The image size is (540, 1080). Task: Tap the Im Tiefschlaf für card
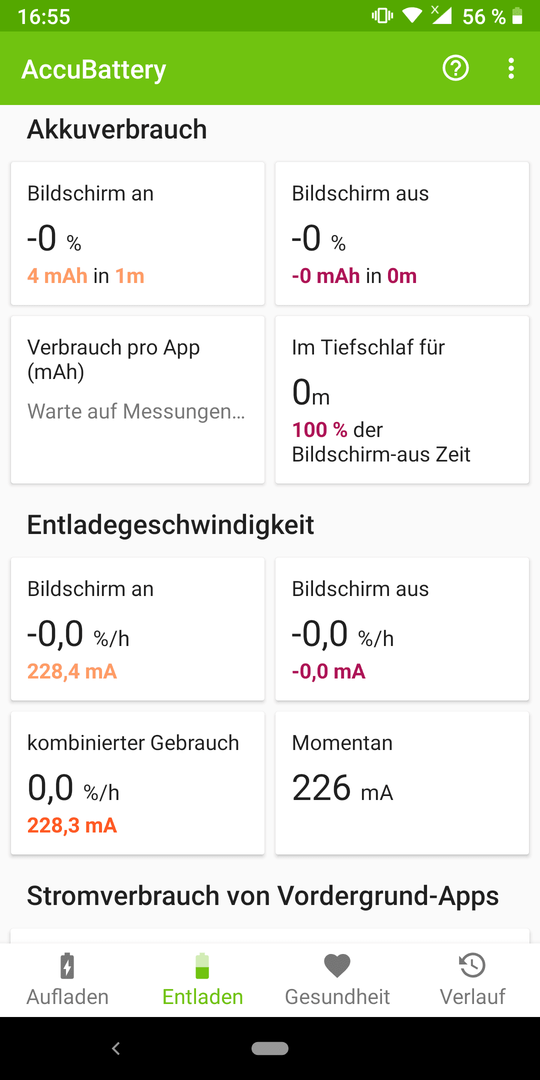(x=402, y=399)
